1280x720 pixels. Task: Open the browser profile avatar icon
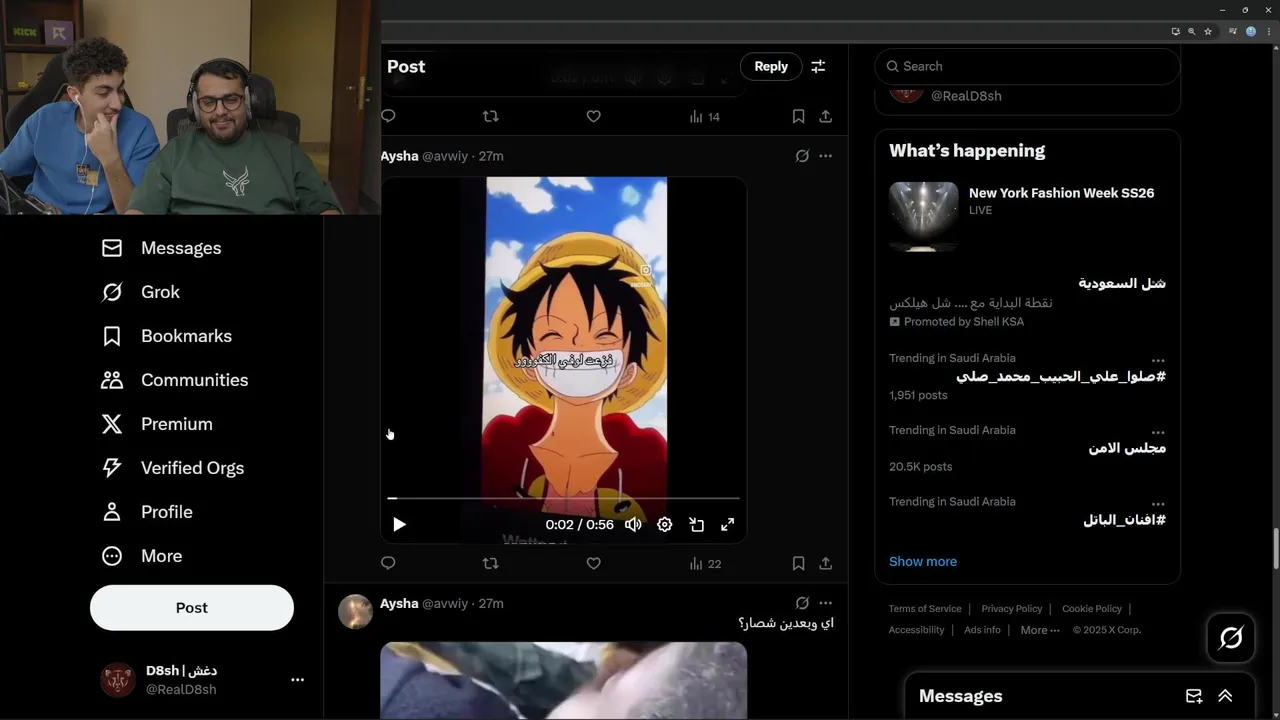(1251, 31)
